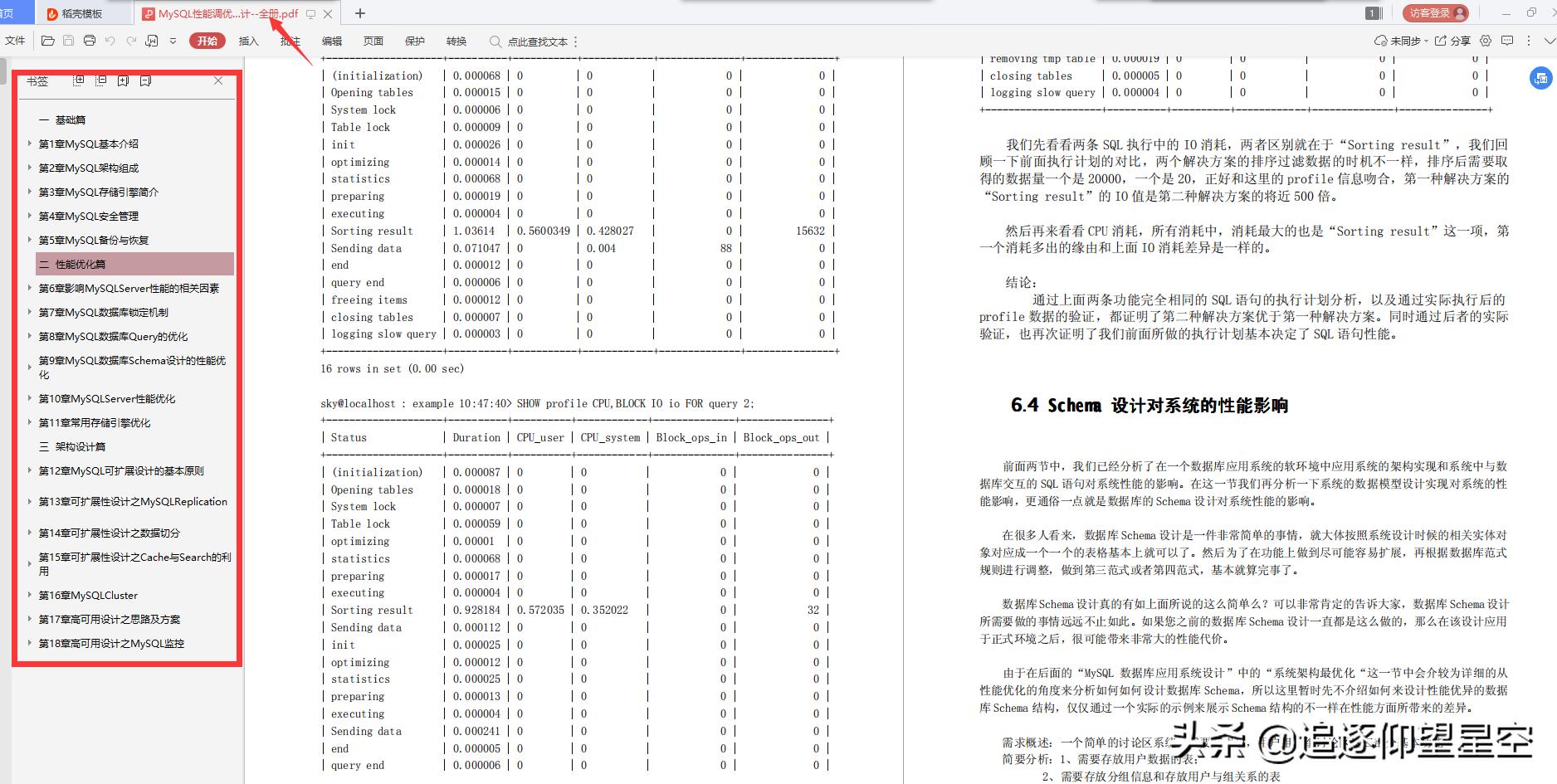Close the MySQL PDF document tab
Image resolution: width=1557 pixels, height=784 pixels.
[328, 14]
